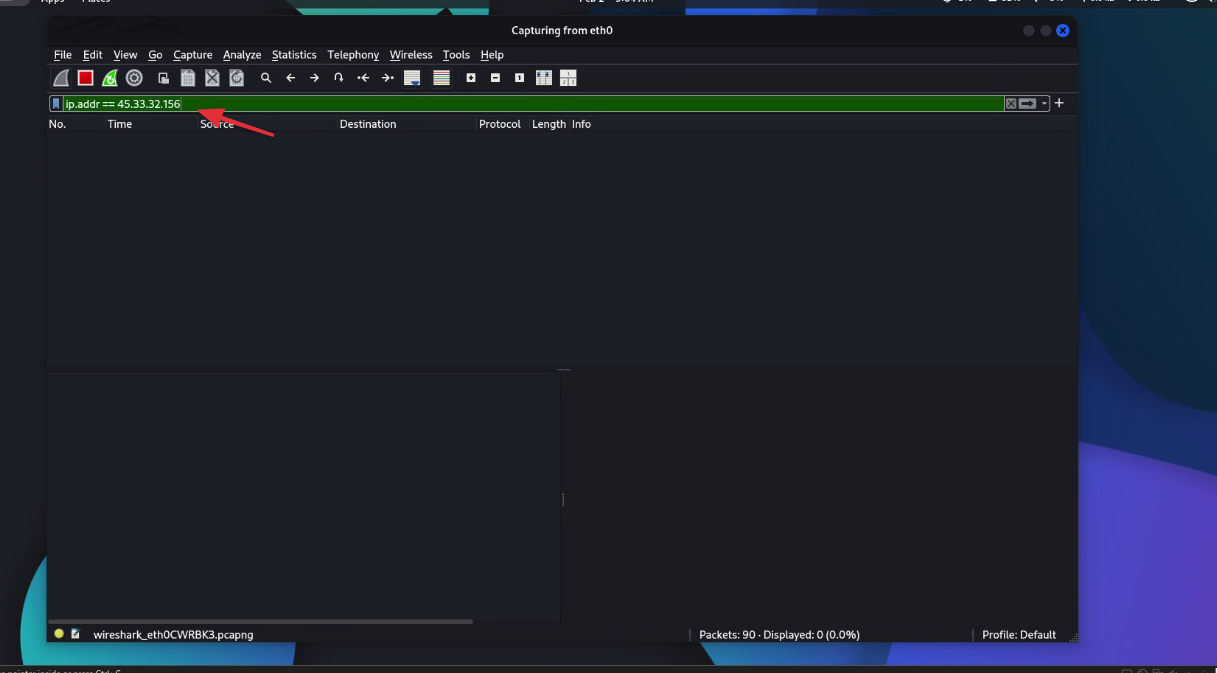Jump to the first packet

(363, 78)
